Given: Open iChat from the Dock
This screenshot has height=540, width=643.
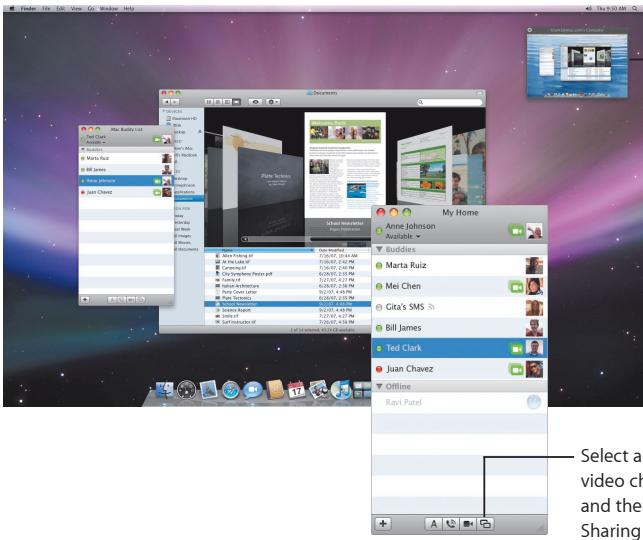Looking at the screenshot, I should tap(252, 390).
